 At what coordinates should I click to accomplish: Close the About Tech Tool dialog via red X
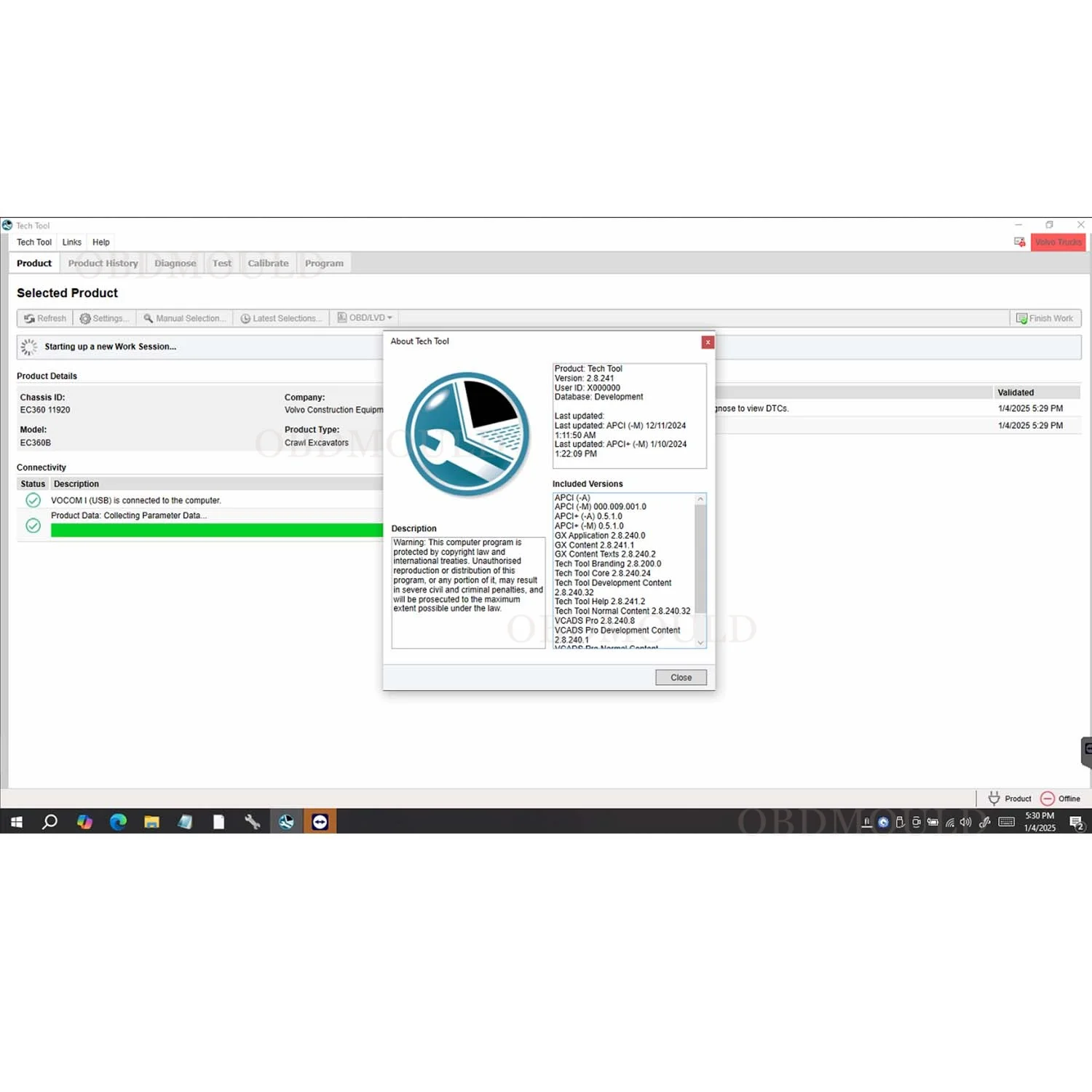pos(708,342)
